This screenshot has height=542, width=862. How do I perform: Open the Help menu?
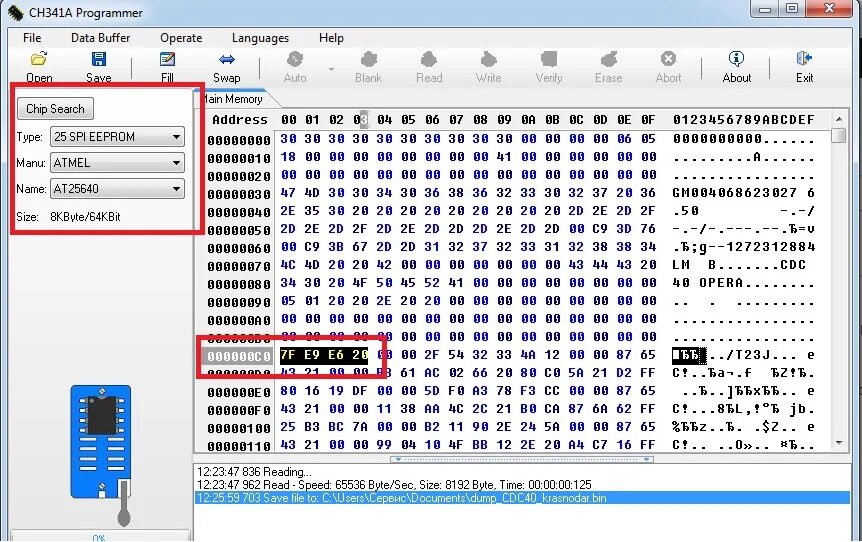(331, 38)
